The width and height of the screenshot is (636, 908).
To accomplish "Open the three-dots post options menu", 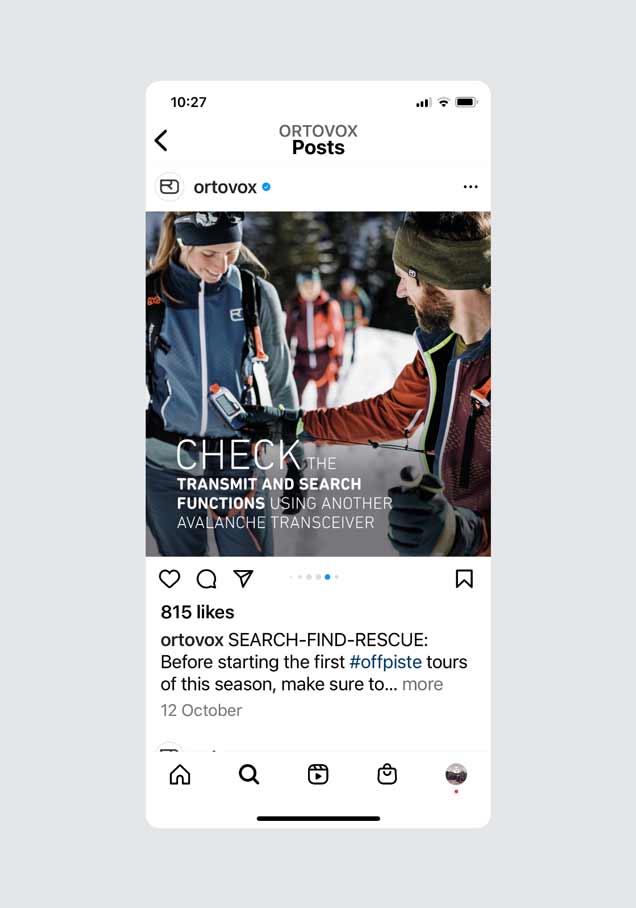I will pos(470,186).
